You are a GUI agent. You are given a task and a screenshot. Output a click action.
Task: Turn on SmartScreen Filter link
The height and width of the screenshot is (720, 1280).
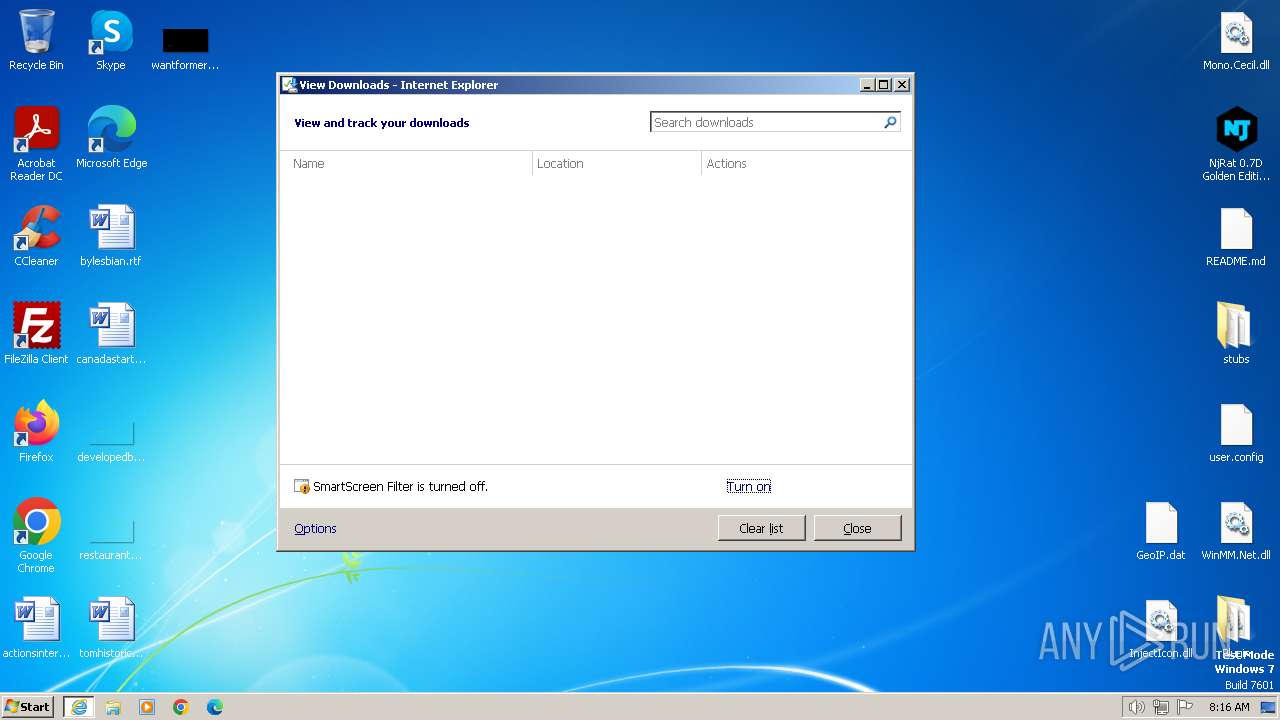point(749,486)
